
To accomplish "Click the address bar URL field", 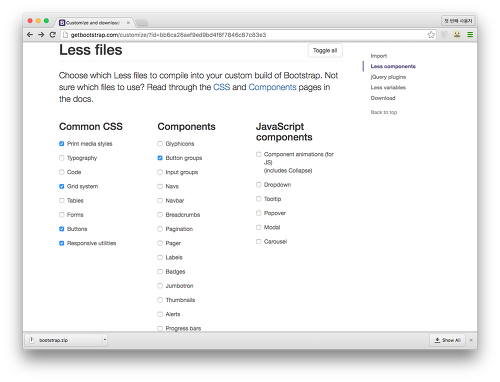I will tap(243, 35).
